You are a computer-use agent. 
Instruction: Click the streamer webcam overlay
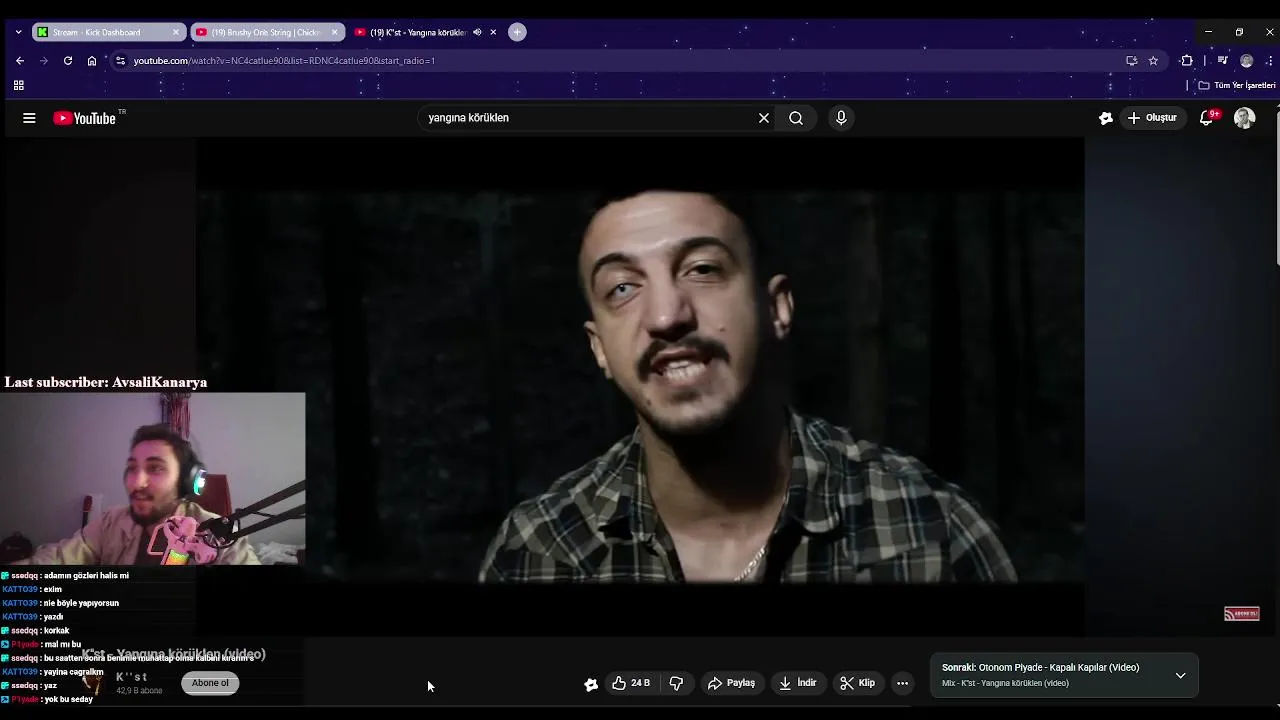pyautogui.click(x=152, y=479)
